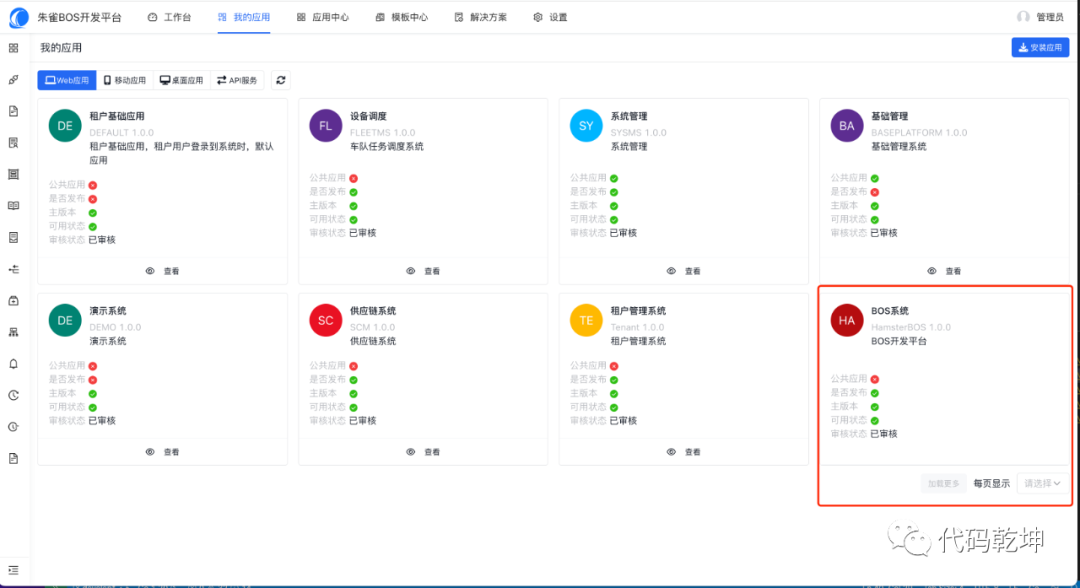View 系统管理 via its eye 查看 button
Screen dimensions: 1080x588
(x=684, y=271)
